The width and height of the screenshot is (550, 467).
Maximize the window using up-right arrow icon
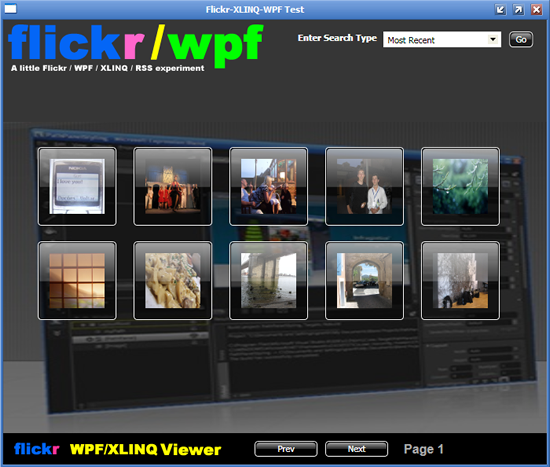518,9
